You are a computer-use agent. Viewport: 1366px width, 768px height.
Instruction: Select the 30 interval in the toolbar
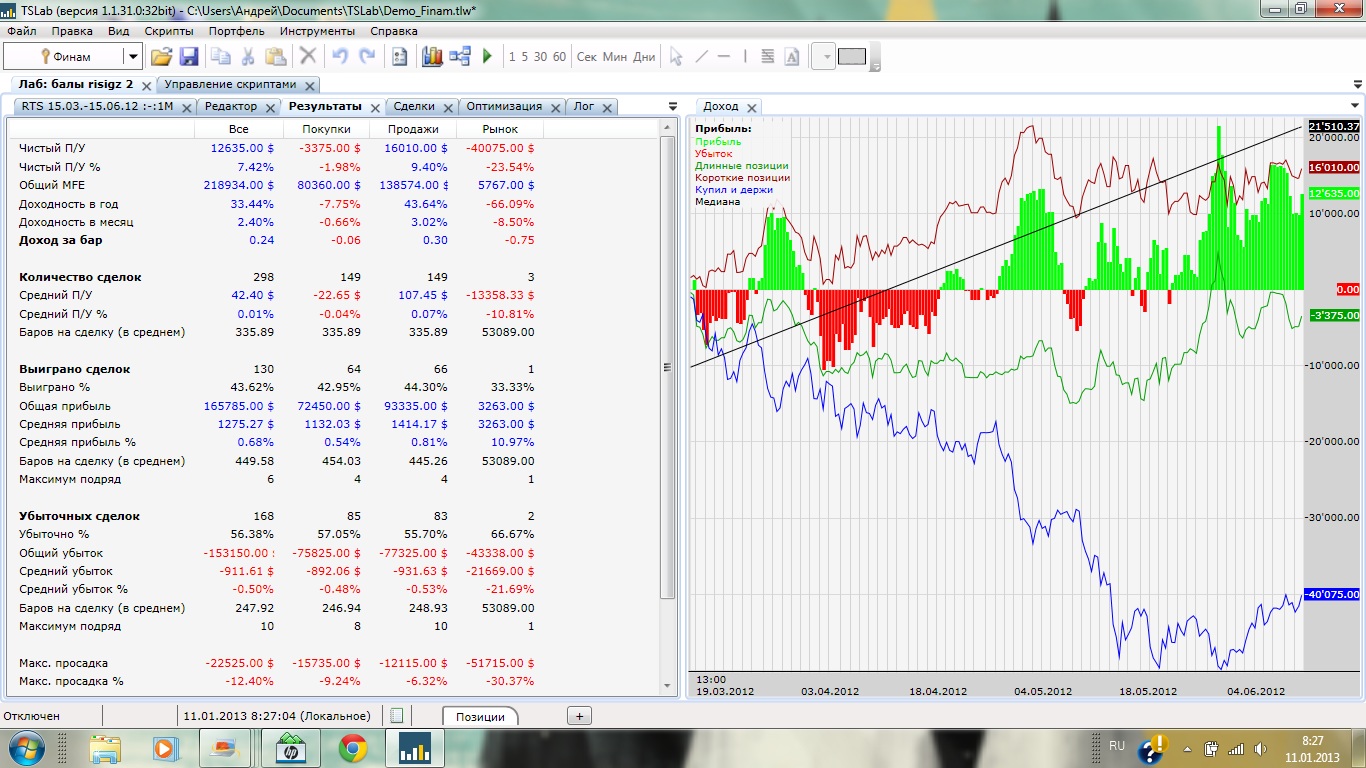(540, 57)
